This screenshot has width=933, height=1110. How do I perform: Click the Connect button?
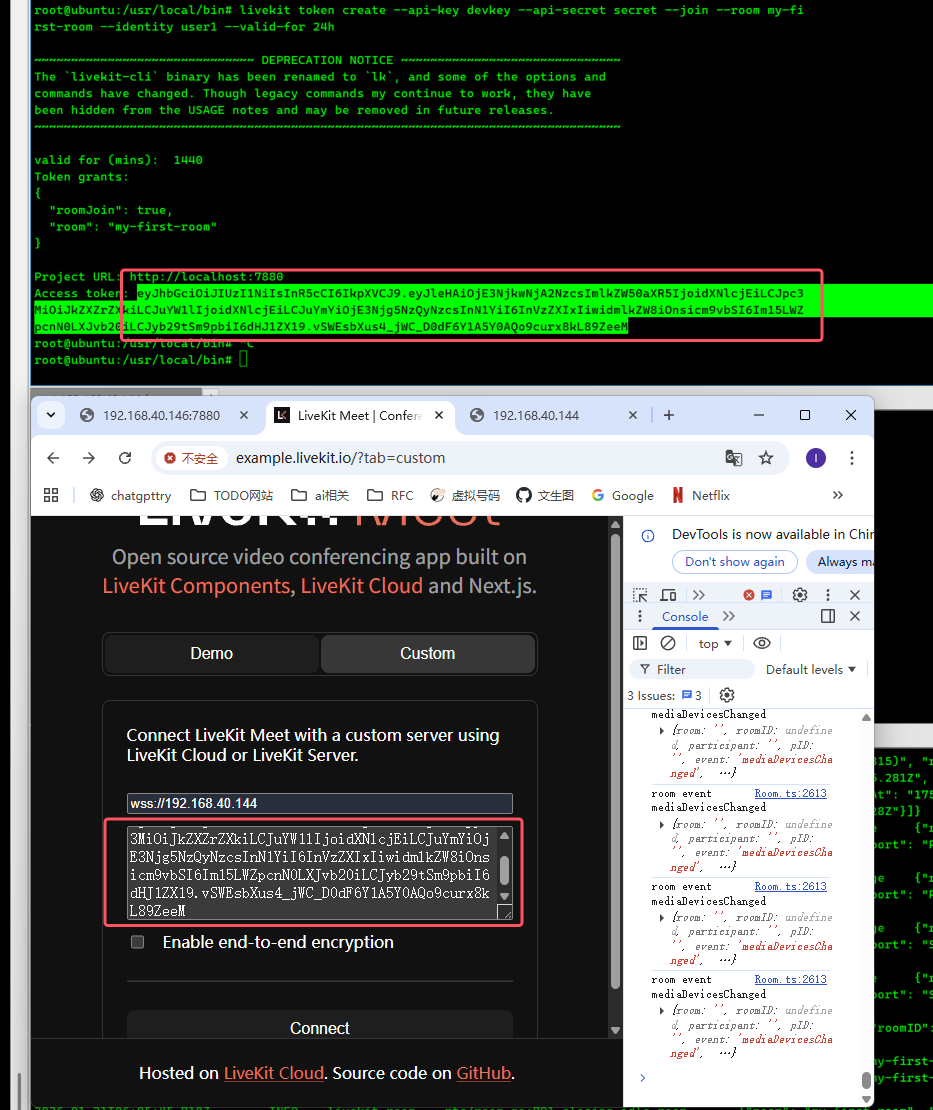coord(319,1028)
